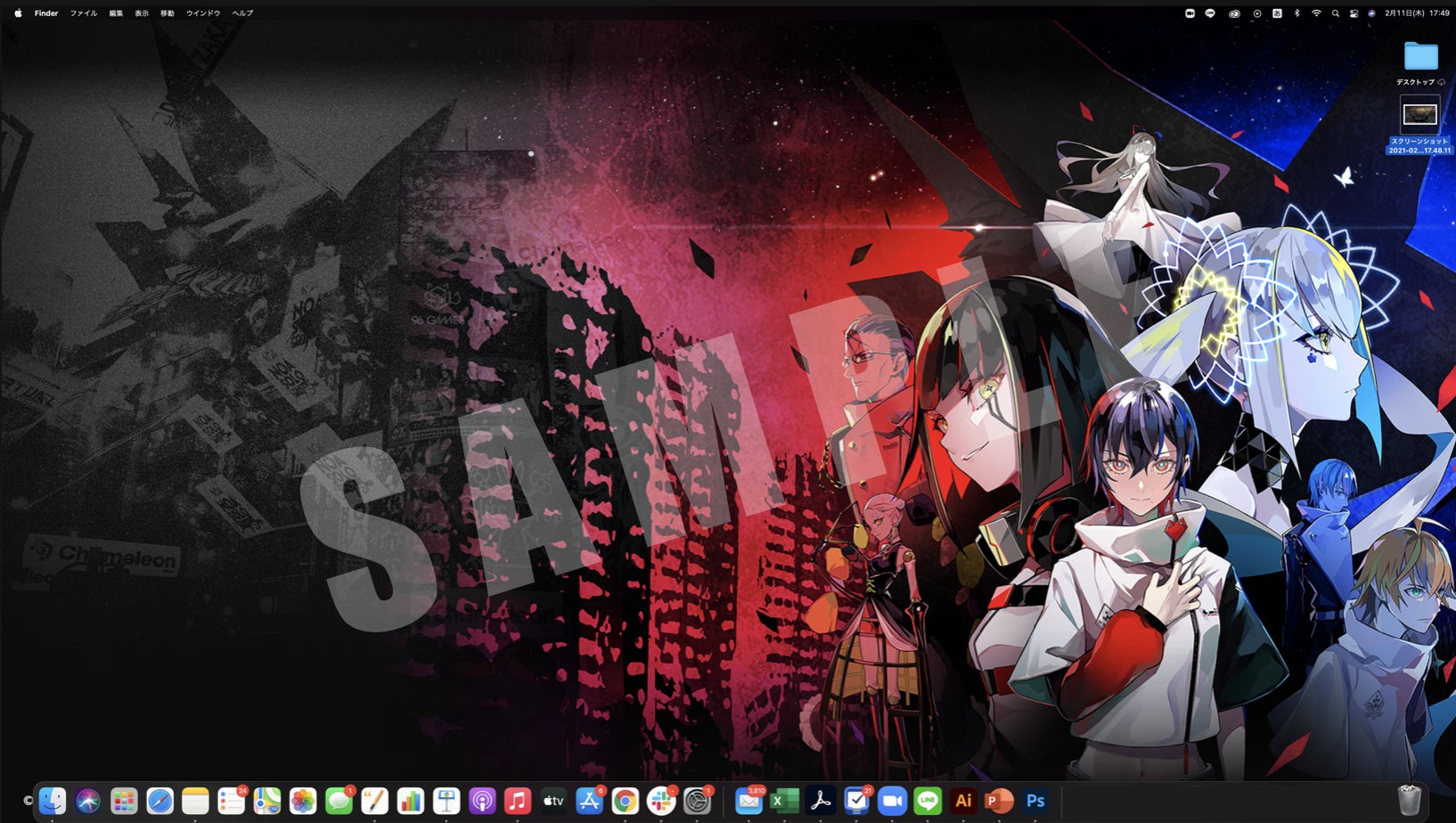
Task: Toggle the Wi-Fi status menu
Action: [x=1316, y=13]
